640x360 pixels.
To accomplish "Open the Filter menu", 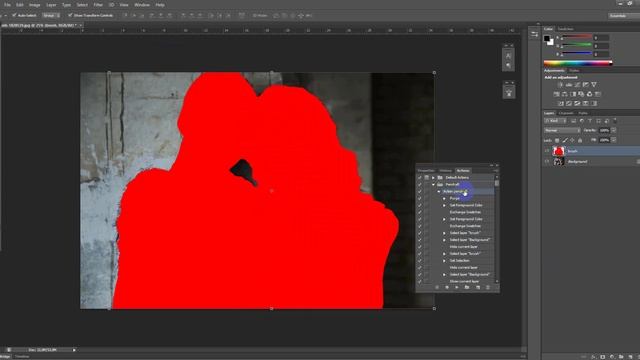I will click(98, 5).
